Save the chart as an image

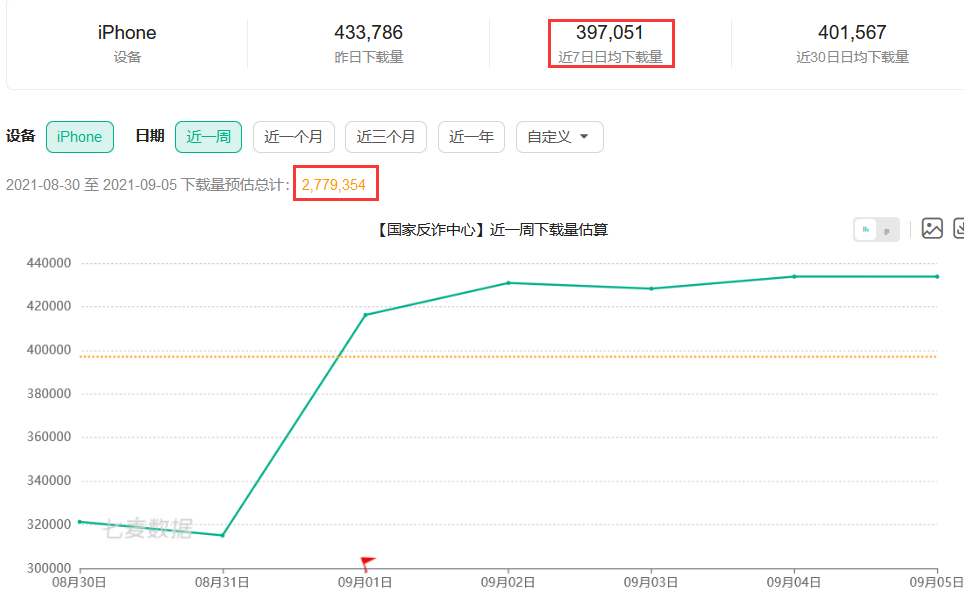tap(932, 229)
